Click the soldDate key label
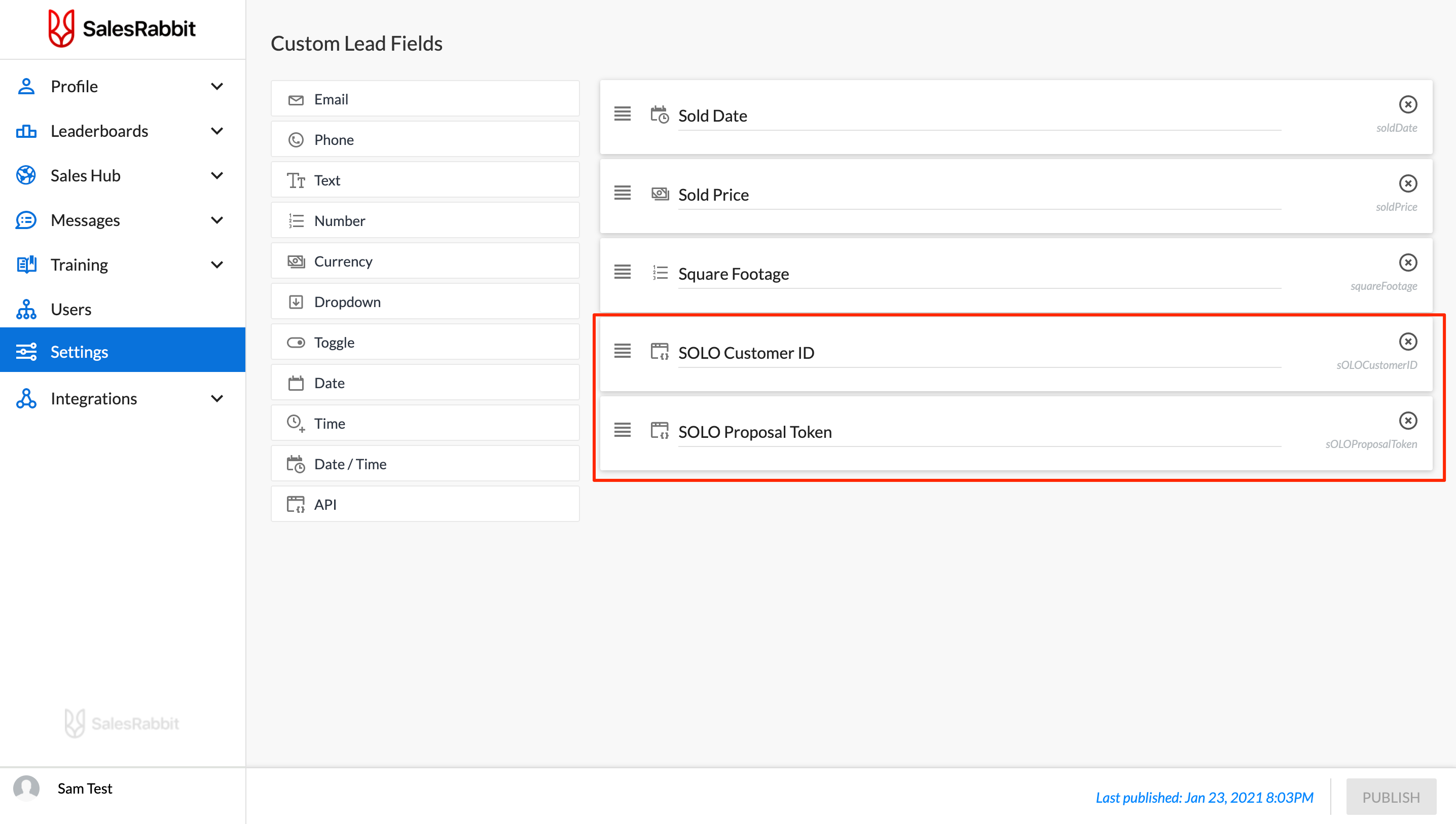 (1397, 128)
